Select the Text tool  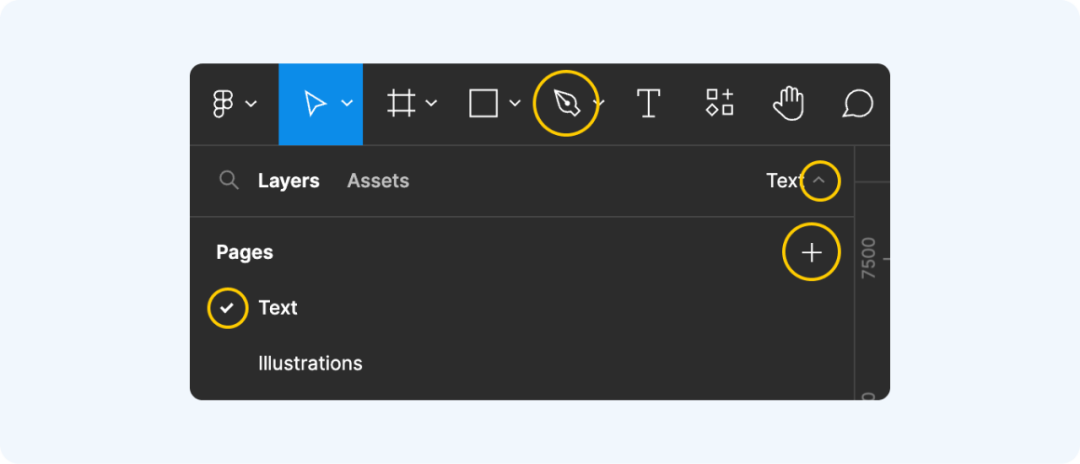pos(648,103)
